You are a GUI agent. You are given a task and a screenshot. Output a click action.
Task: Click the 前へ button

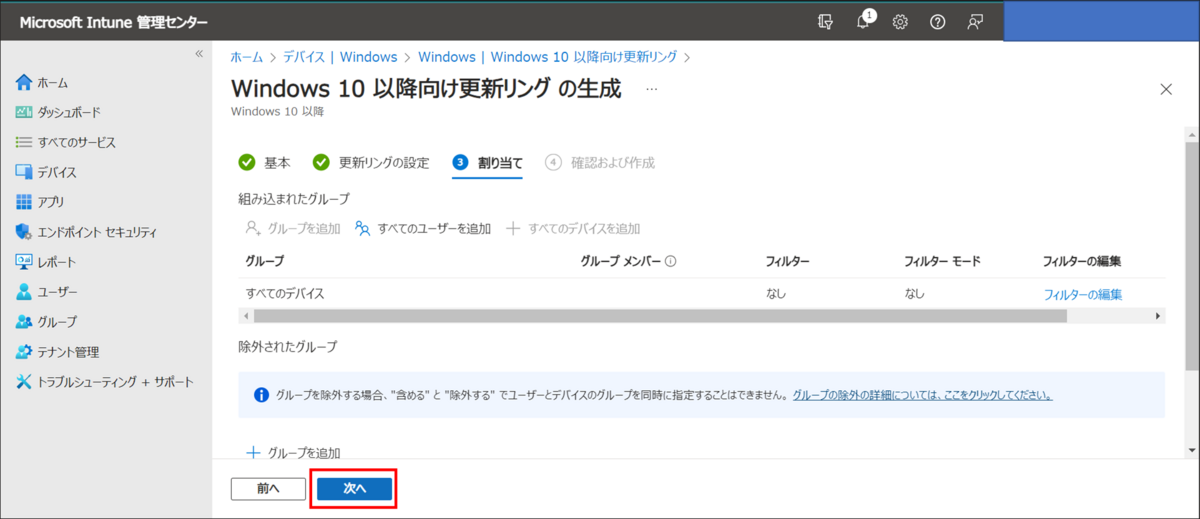pyautogui.click(x=268, y=488)
